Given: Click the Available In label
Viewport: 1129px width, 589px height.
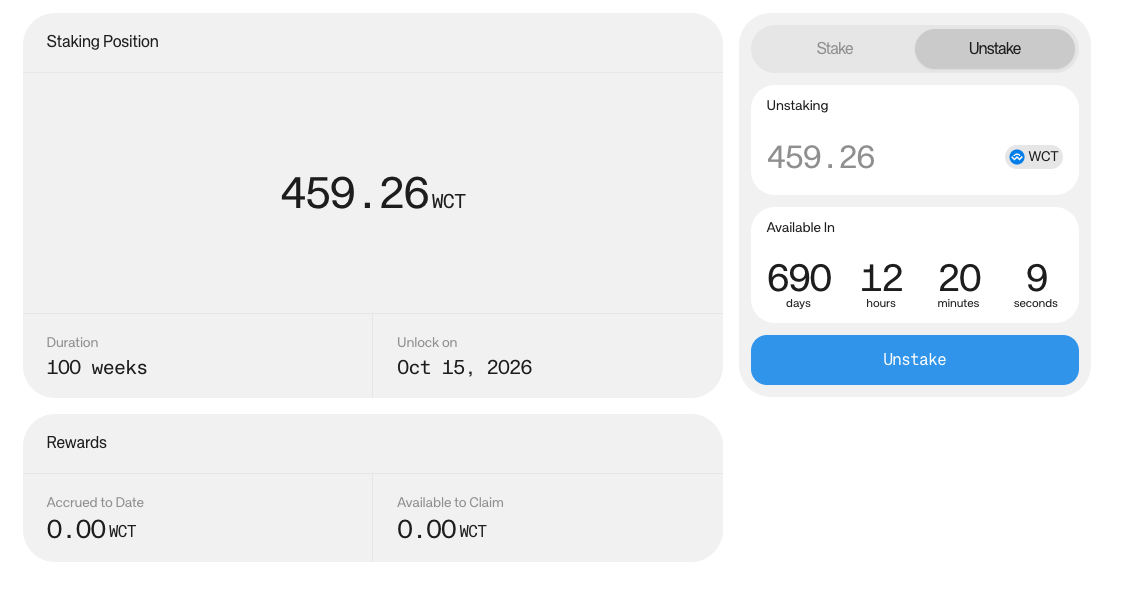Looking at the screenshot, I should click(x=800, y=228).
